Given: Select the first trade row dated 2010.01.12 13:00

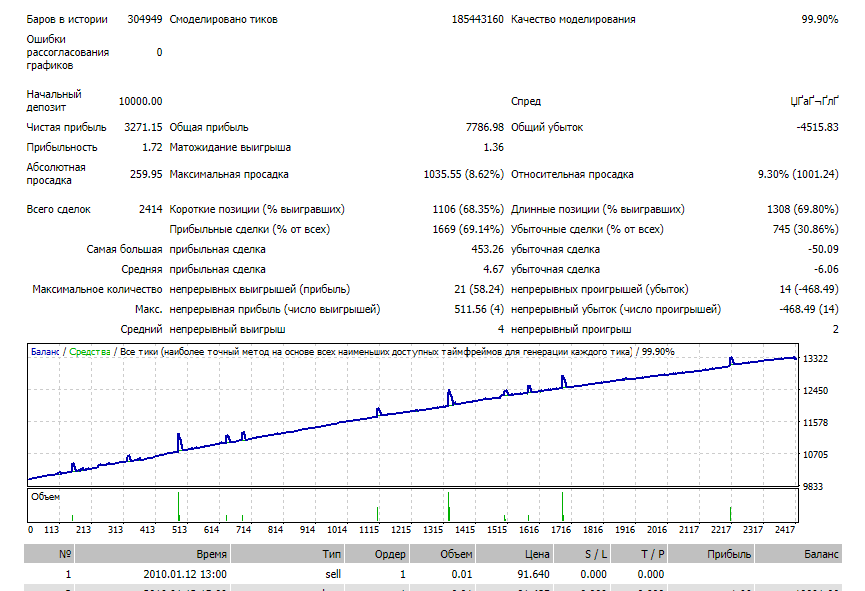Looking at the screenshot, I should [x=433, y=574].
